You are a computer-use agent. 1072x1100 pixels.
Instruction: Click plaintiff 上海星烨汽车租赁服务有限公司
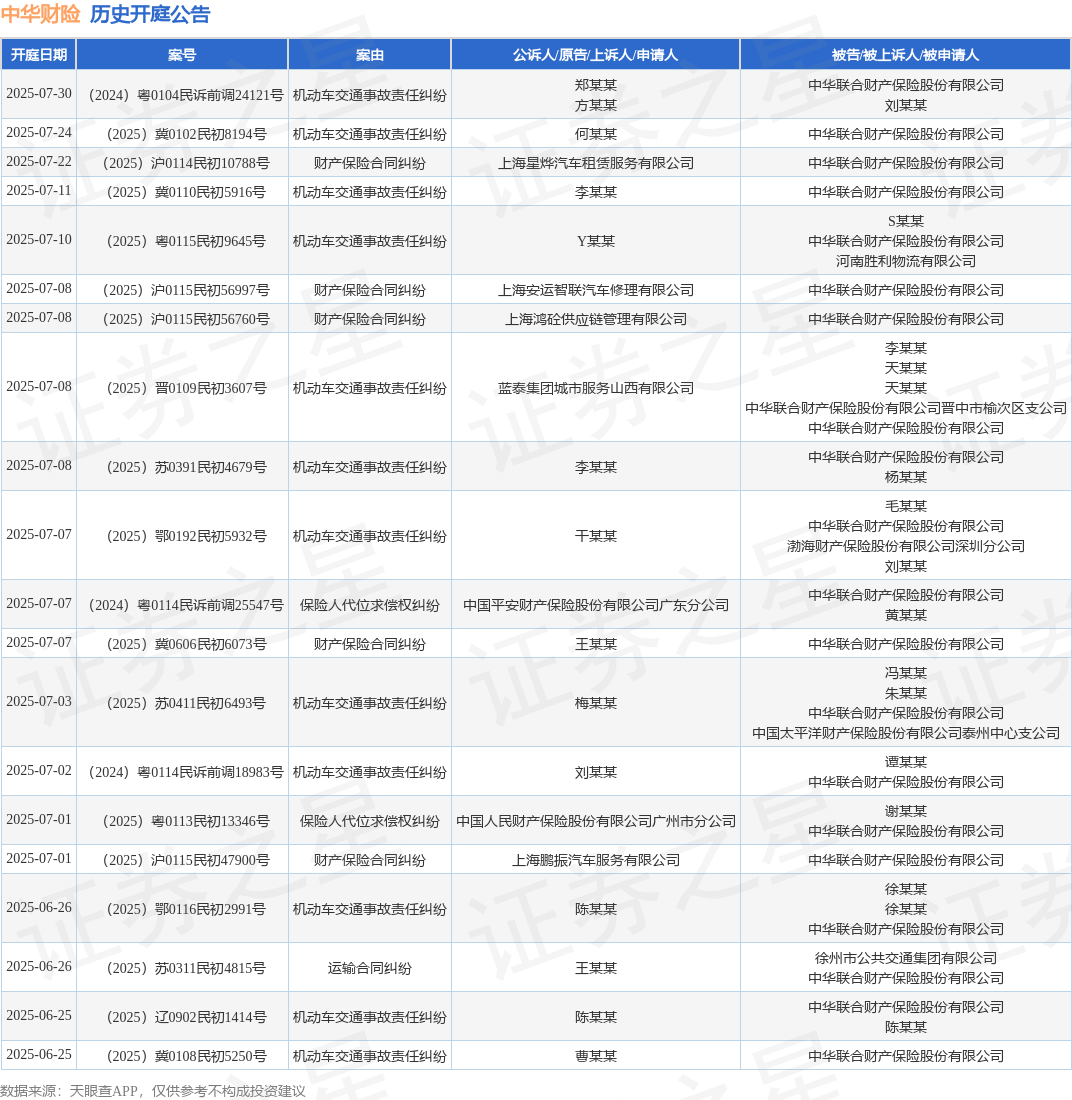(x=596, y=163)
